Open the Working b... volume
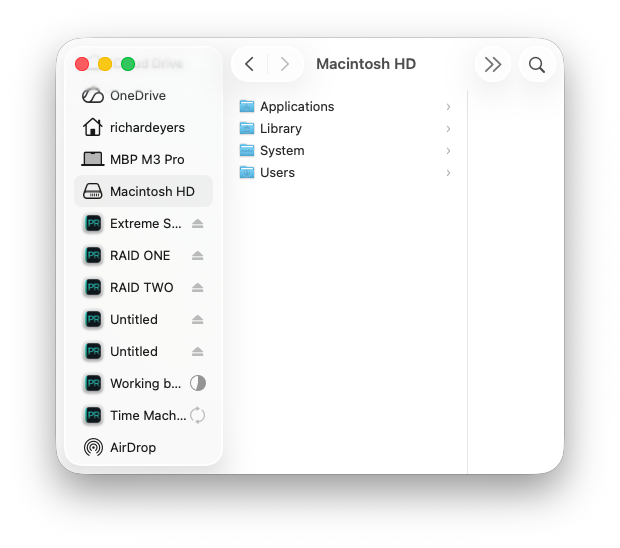The width and height of the screenshot is (620, 548). coord(143,384)
